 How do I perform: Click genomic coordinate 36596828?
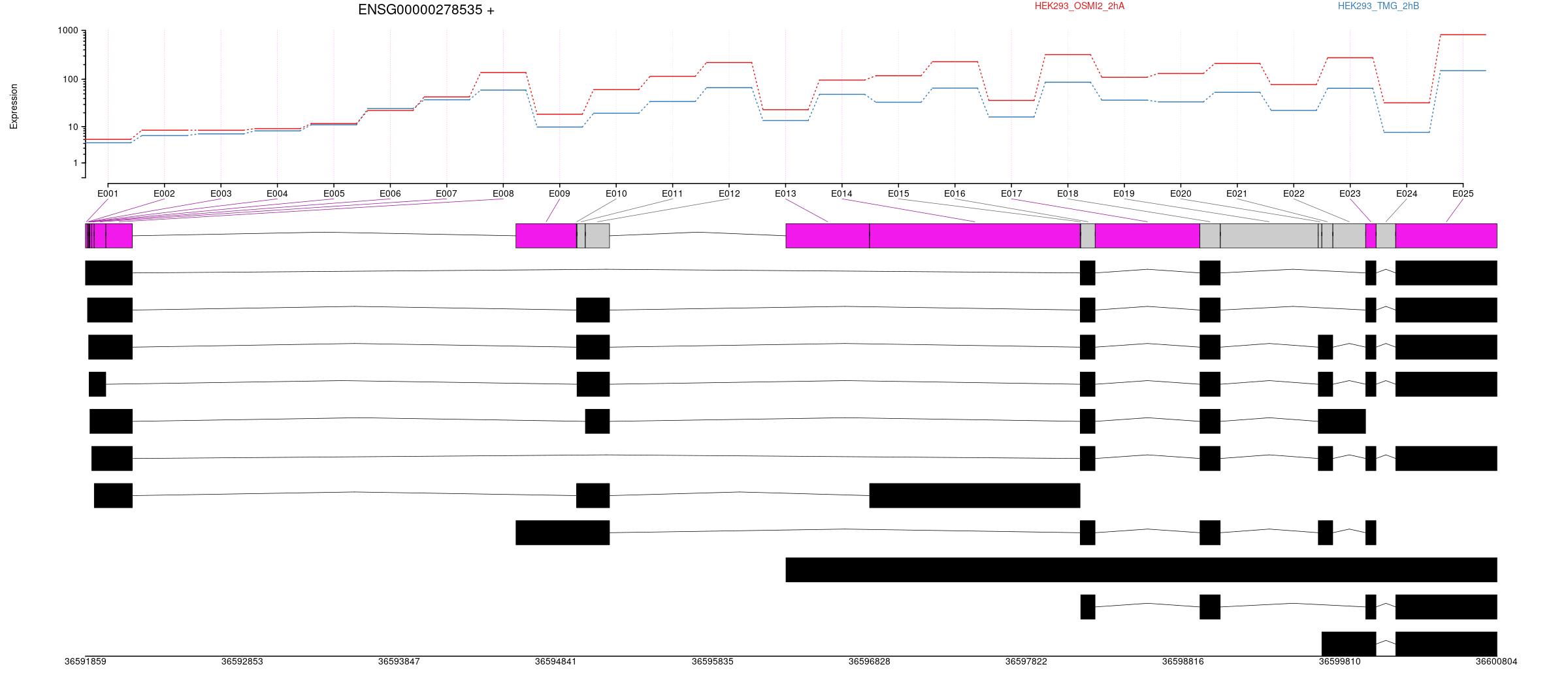[x=870, y=662]
